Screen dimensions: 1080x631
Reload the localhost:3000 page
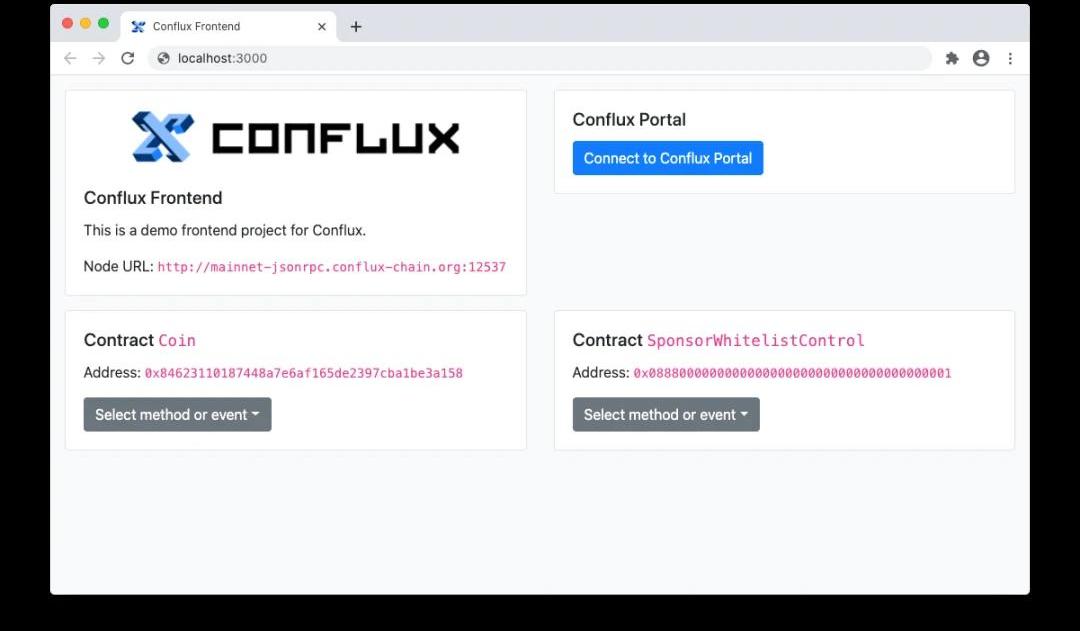(127, 58)
